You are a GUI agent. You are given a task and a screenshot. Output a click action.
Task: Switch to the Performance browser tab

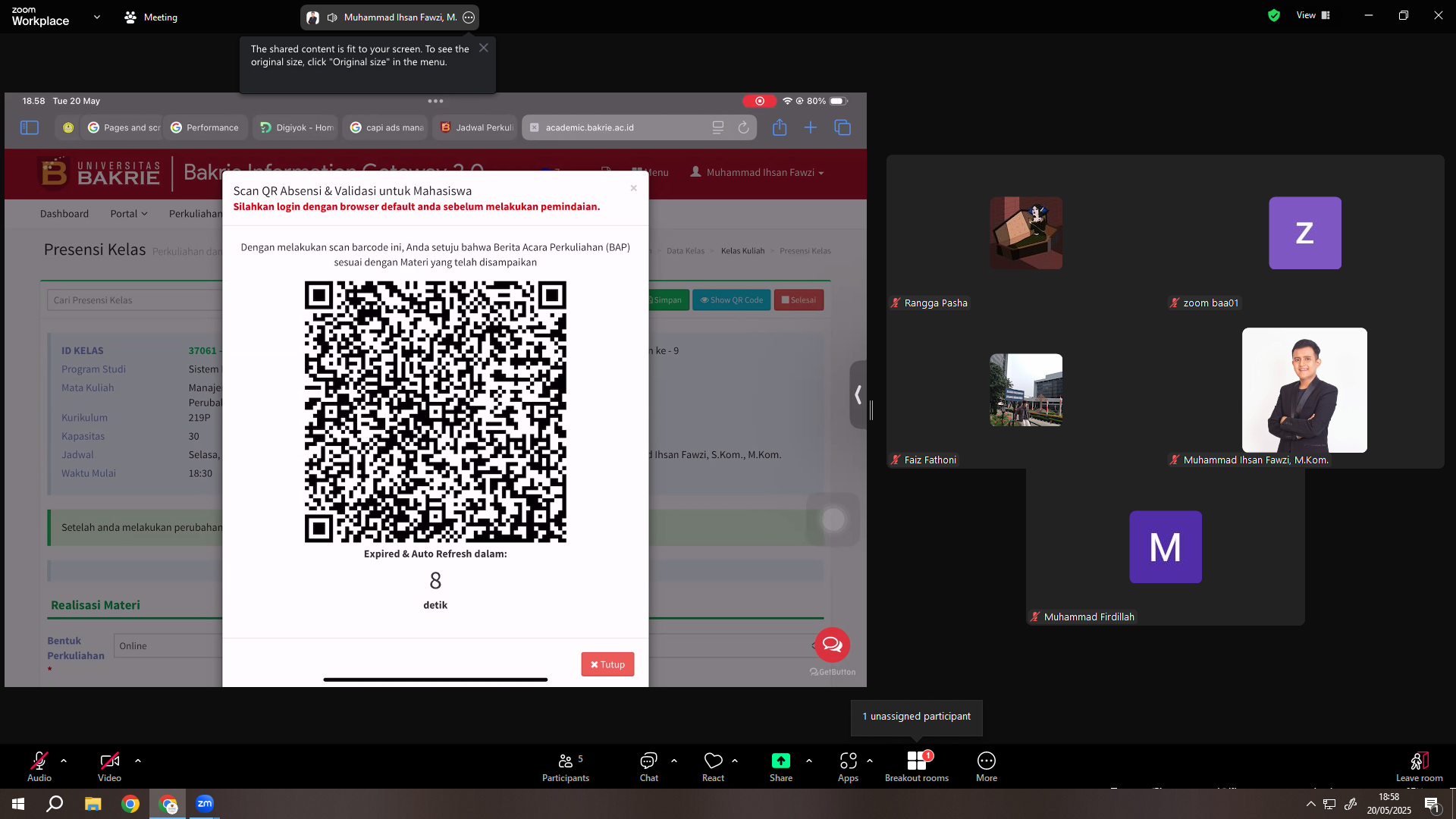[x=206, y=127]
